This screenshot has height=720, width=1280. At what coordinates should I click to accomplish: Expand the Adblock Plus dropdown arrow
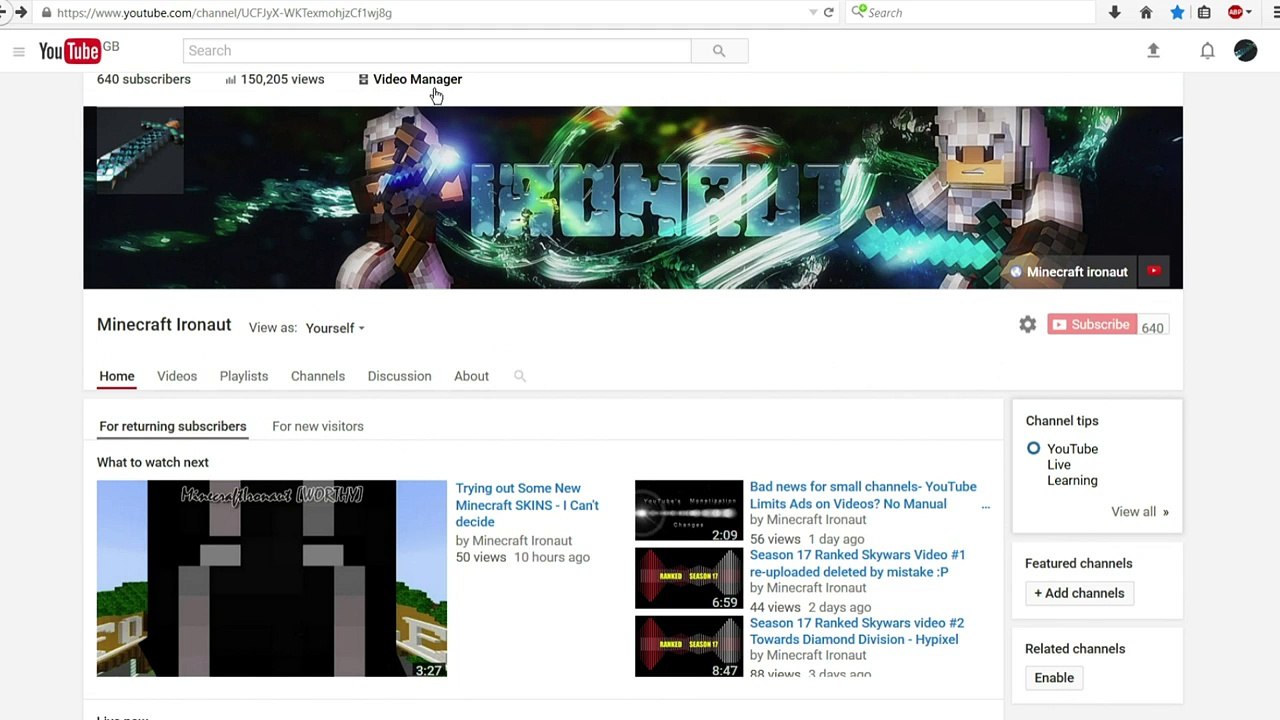[1250, 13]
